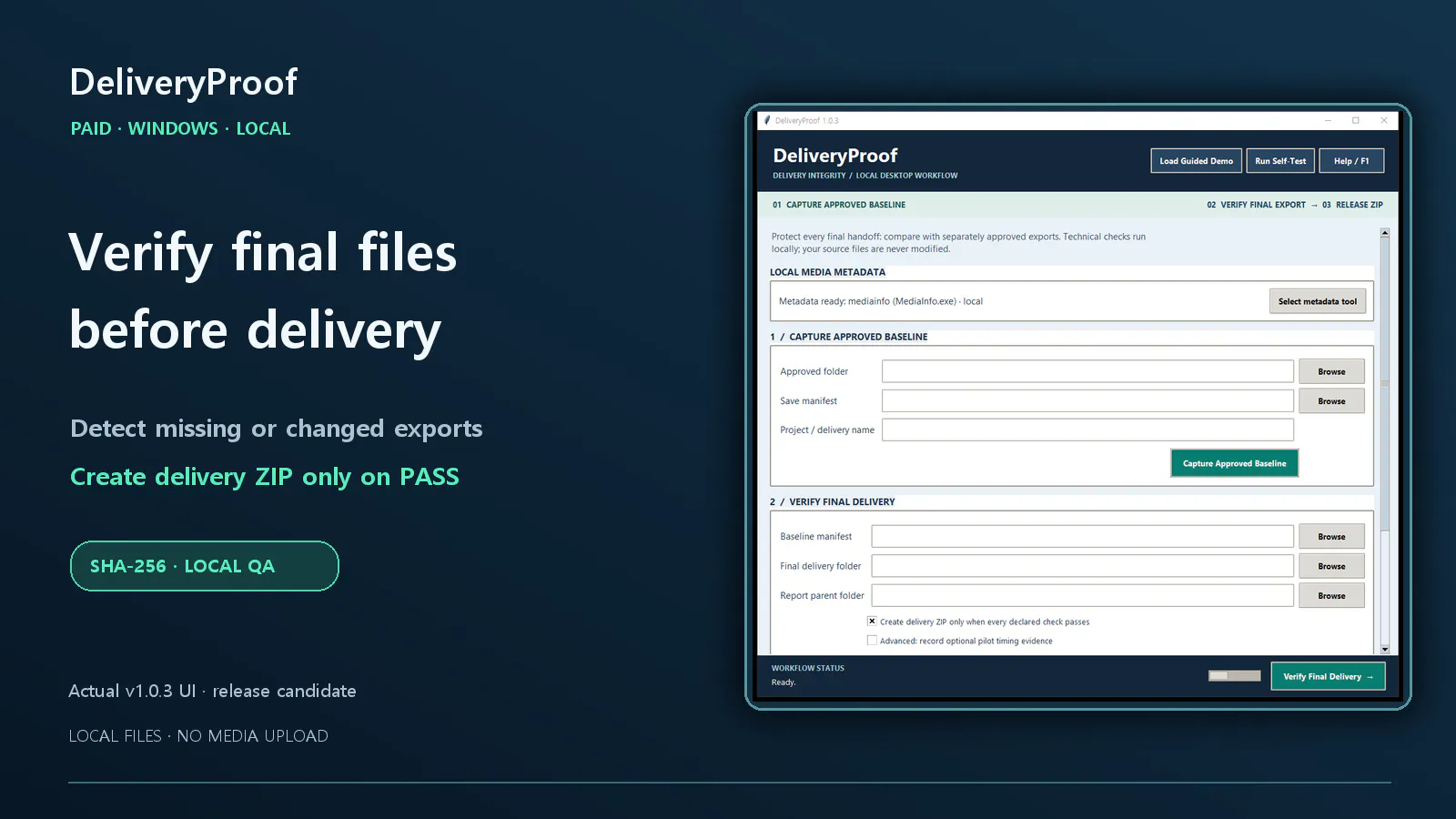Click the vertical scrollbar thumb

coord(1385,384)
